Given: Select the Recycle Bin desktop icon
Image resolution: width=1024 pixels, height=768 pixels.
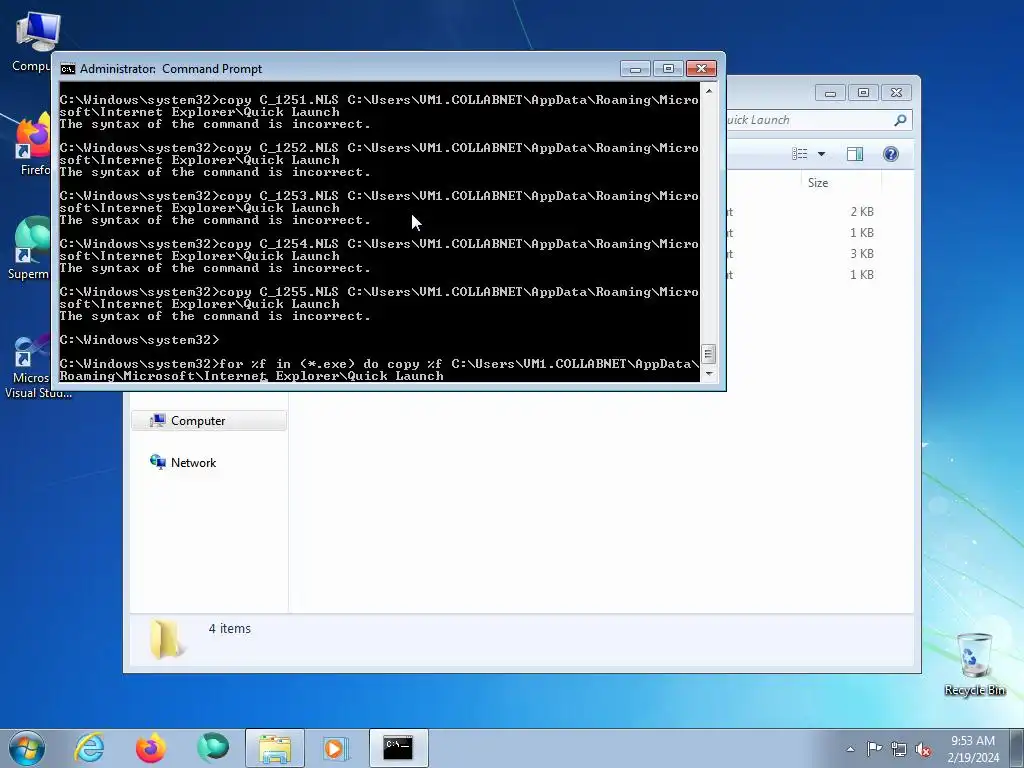Looking at the screenshot, I should tap(975, 665).
